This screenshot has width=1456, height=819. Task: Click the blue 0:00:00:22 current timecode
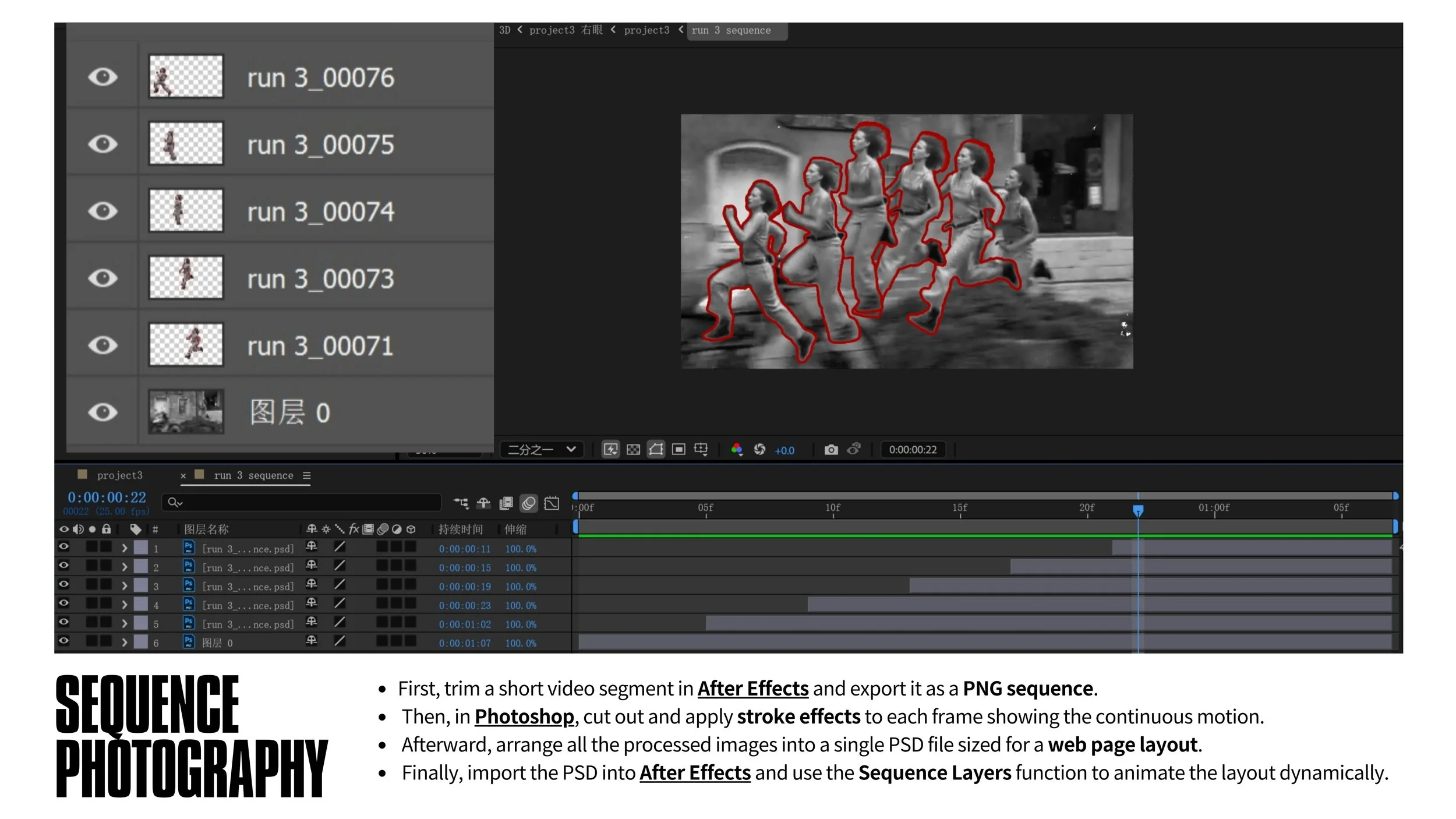[x=107, y=497]
